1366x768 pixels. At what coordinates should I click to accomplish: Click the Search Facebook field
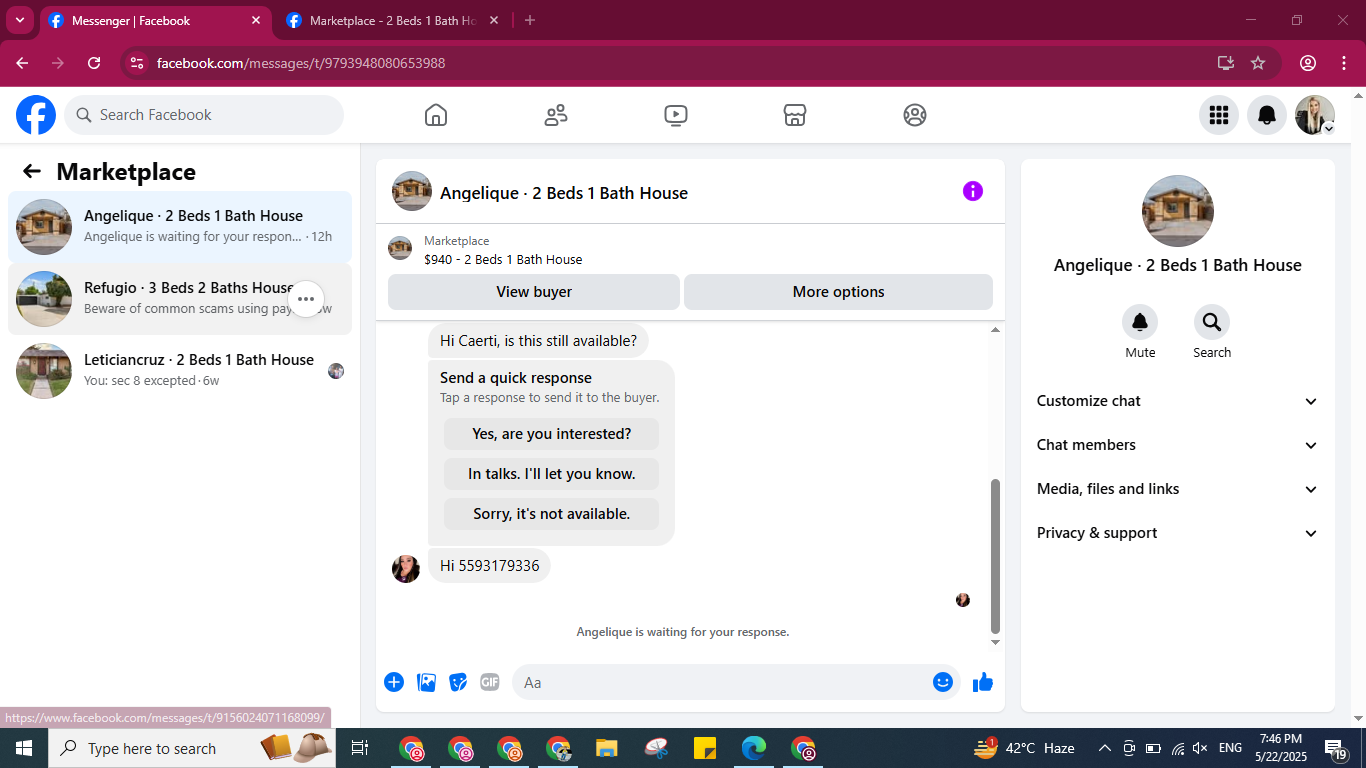[x=204, y=115]
